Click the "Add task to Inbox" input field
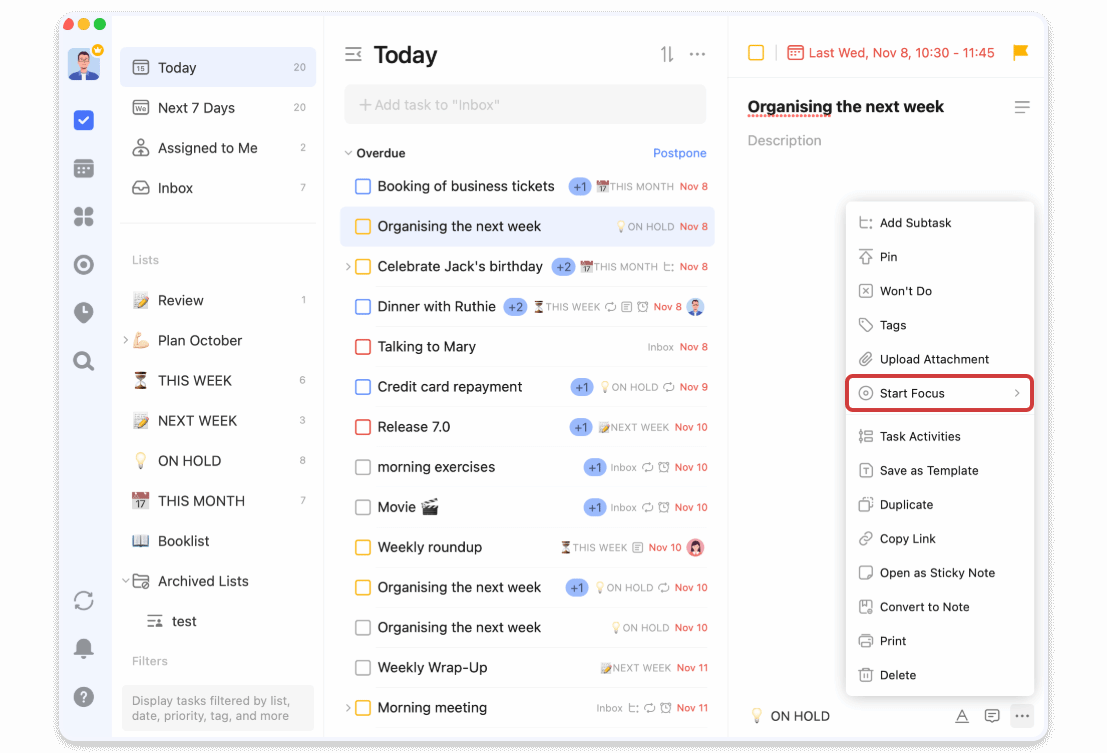This screenshot has width=1107, height=753. pos(525,104)
